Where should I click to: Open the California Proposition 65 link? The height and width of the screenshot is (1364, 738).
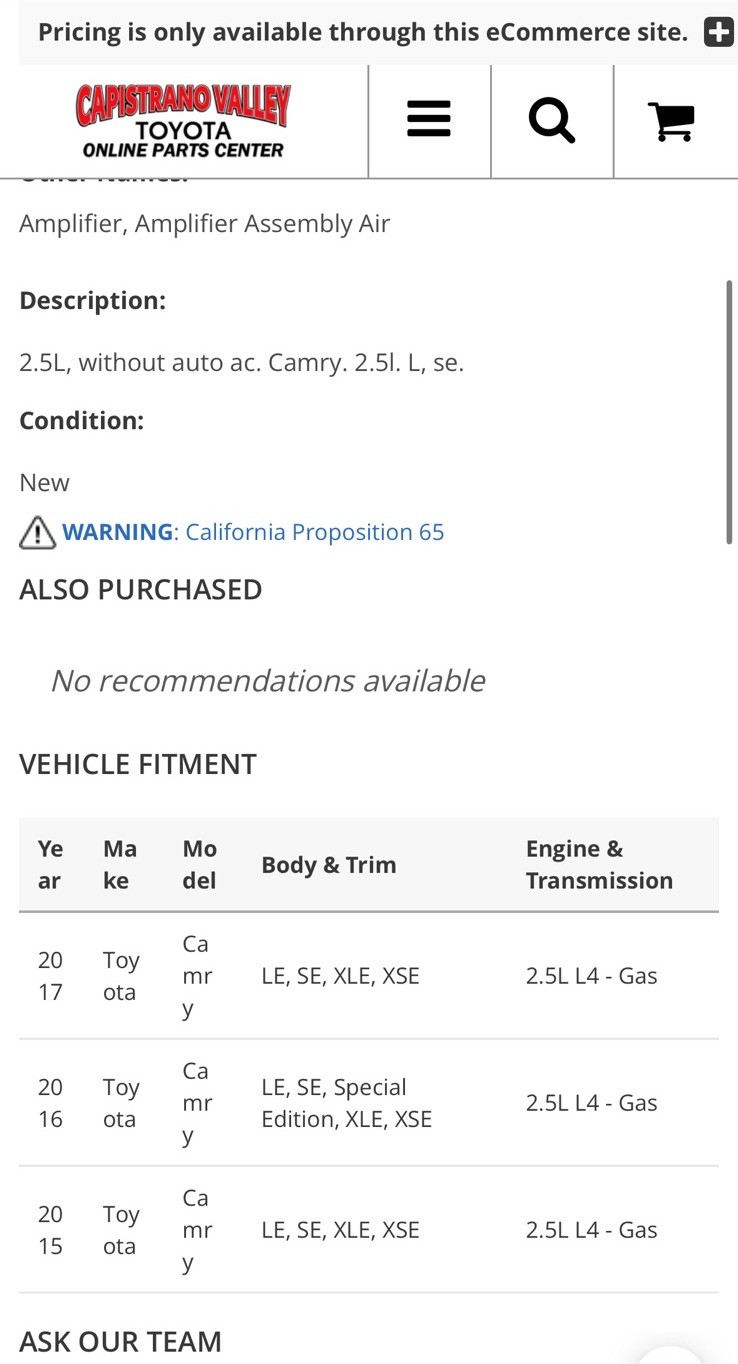click(314, 532)
